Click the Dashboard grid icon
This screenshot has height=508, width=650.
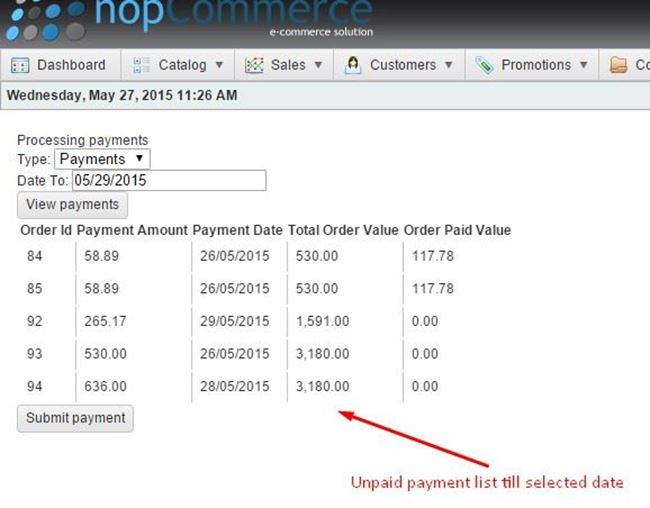point(19,66)
